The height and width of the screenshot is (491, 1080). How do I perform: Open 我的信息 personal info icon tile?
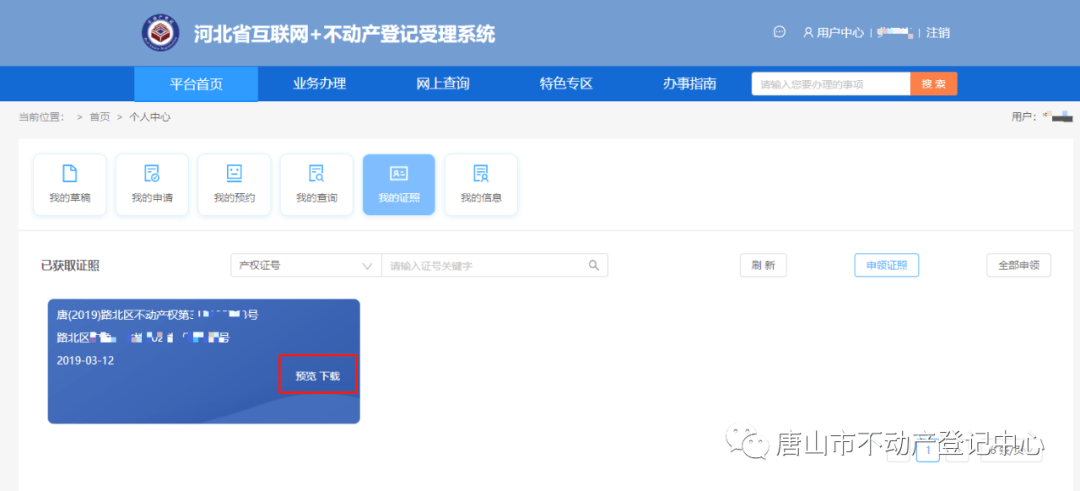click(x=481, y=184)
